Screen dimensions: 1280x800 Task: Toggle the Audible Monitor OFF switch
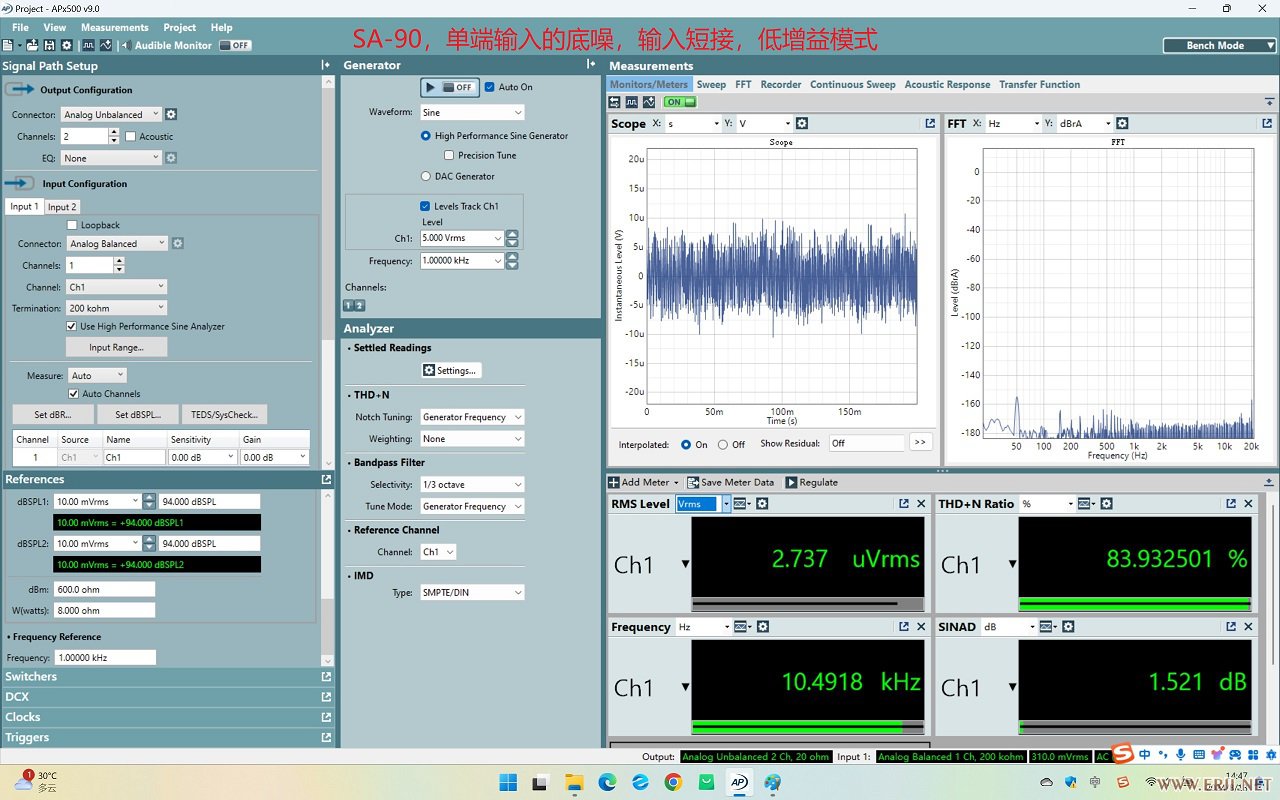[235, 45]
